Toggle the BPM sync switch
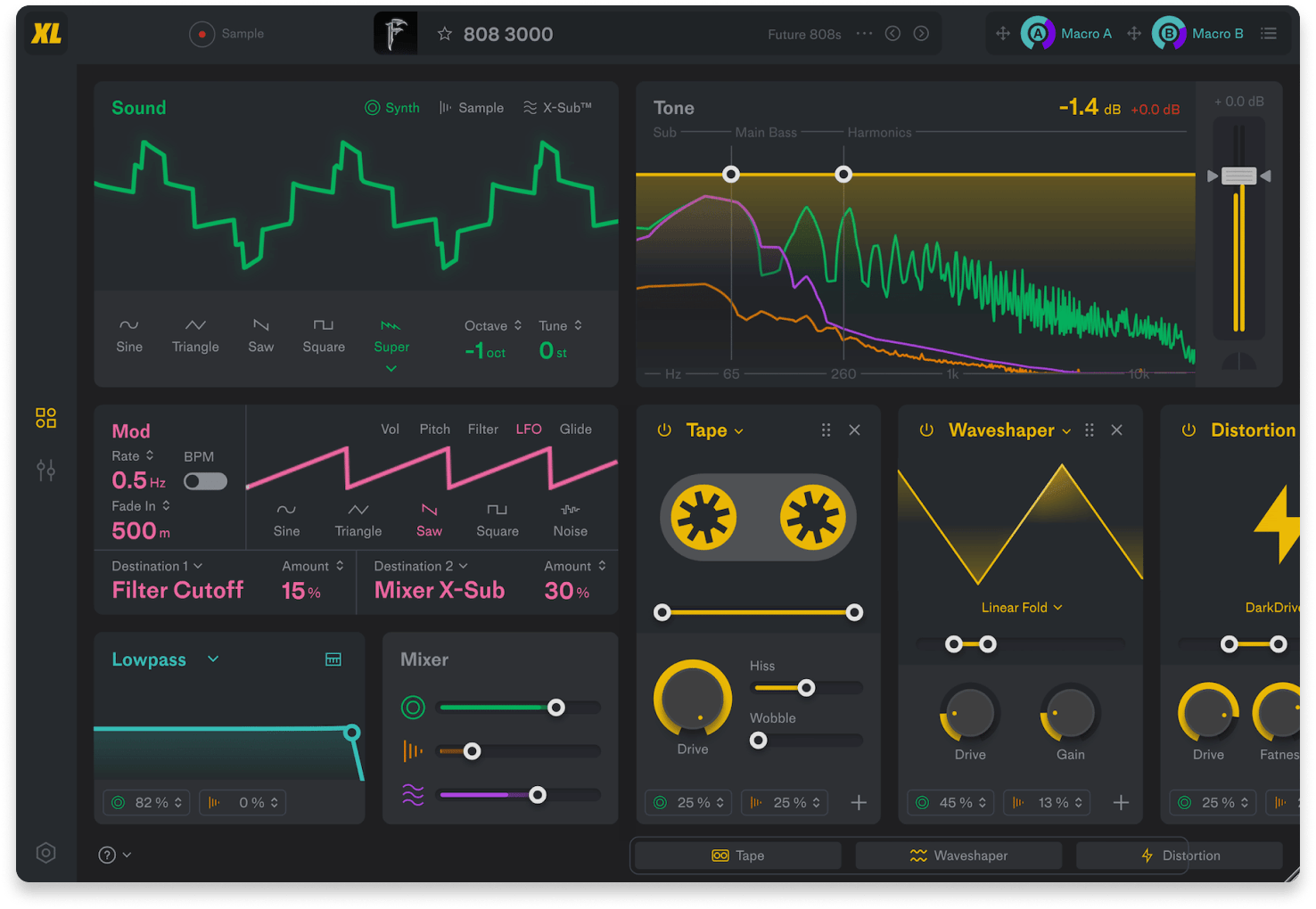Viewport: 1316px width, 909px height. 205,481
